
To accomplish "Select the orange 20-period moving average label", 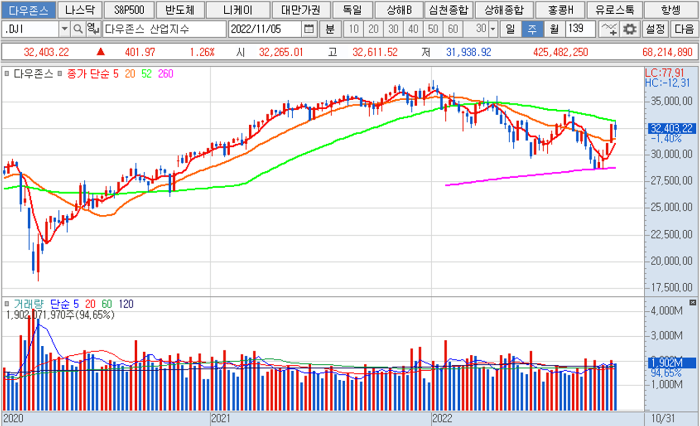I will tap(130, 74).
